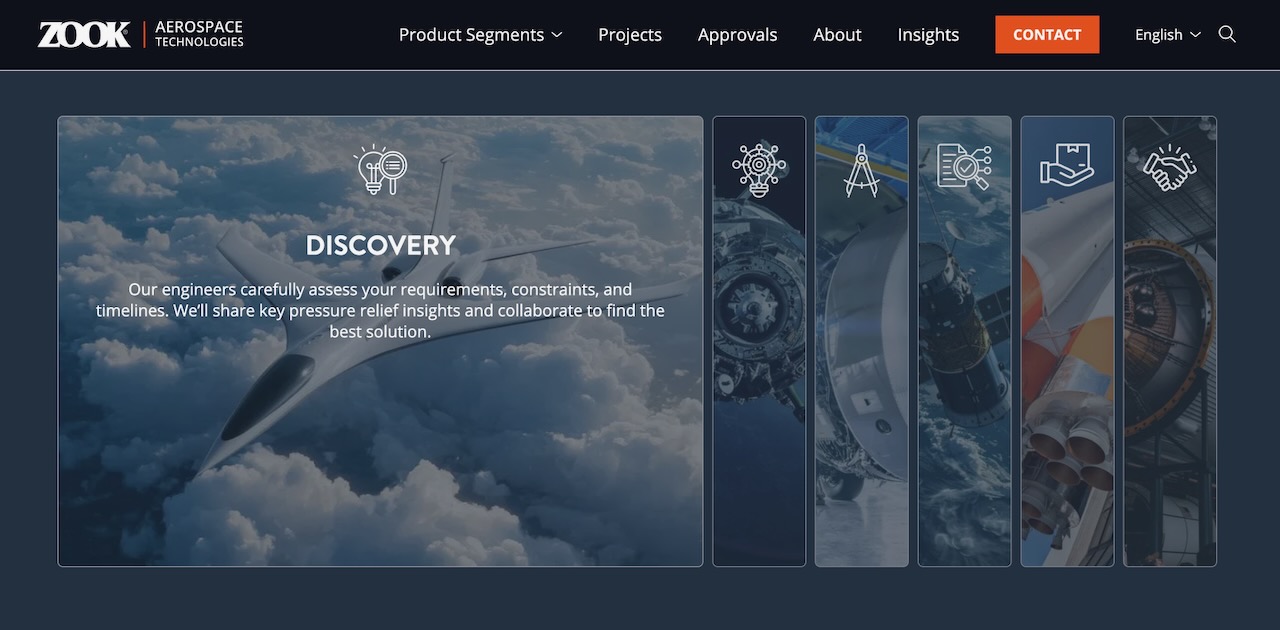Select the space station module image panel
This screenshot has height=630, width=1280.
759,400
